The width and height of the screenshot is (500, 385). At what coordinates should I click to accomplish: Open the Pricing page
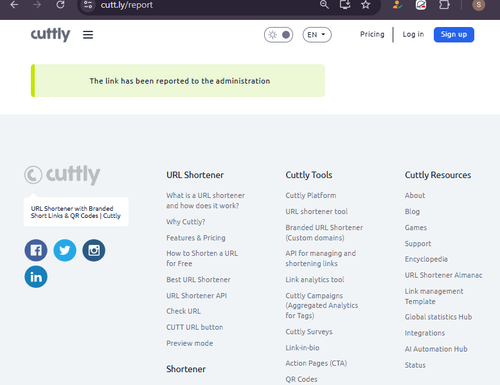tap(372, 34)
